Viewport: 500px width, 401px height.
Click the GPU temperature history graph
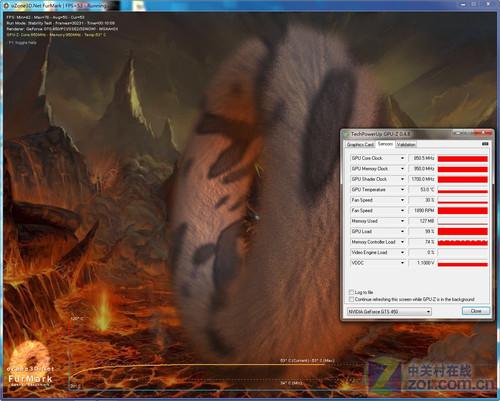tap(463, 190)
